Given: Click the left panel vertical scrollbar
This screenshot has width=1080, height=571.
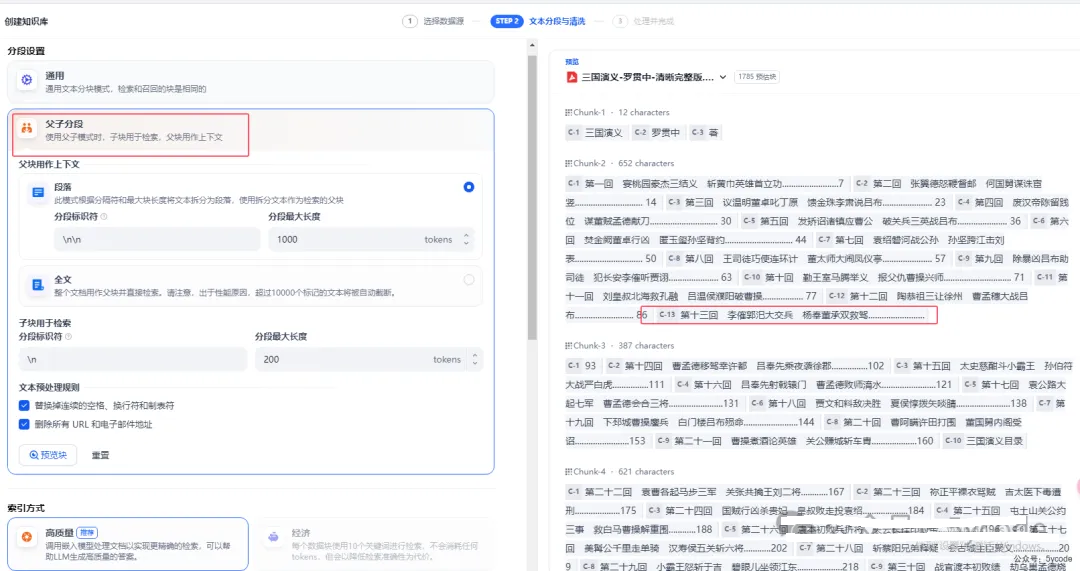Looking at the screenshot, I should click(x=532, y=198).
